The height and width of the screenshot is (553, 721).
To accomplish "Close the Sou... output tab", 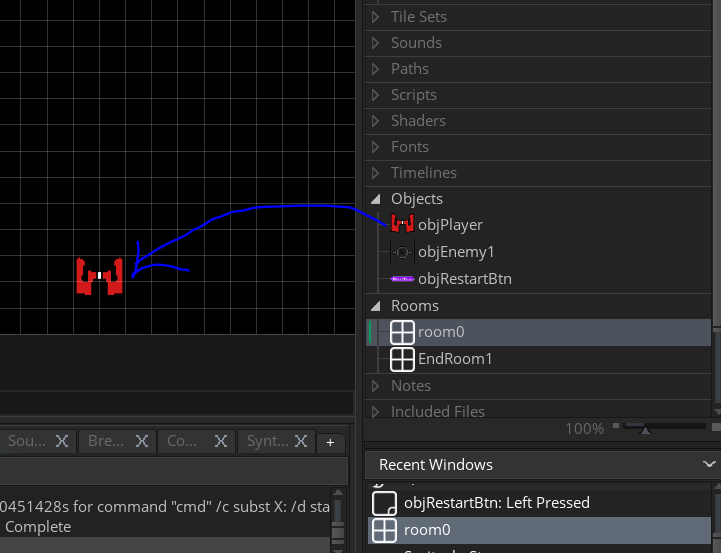I will click(x=62, y=441).
